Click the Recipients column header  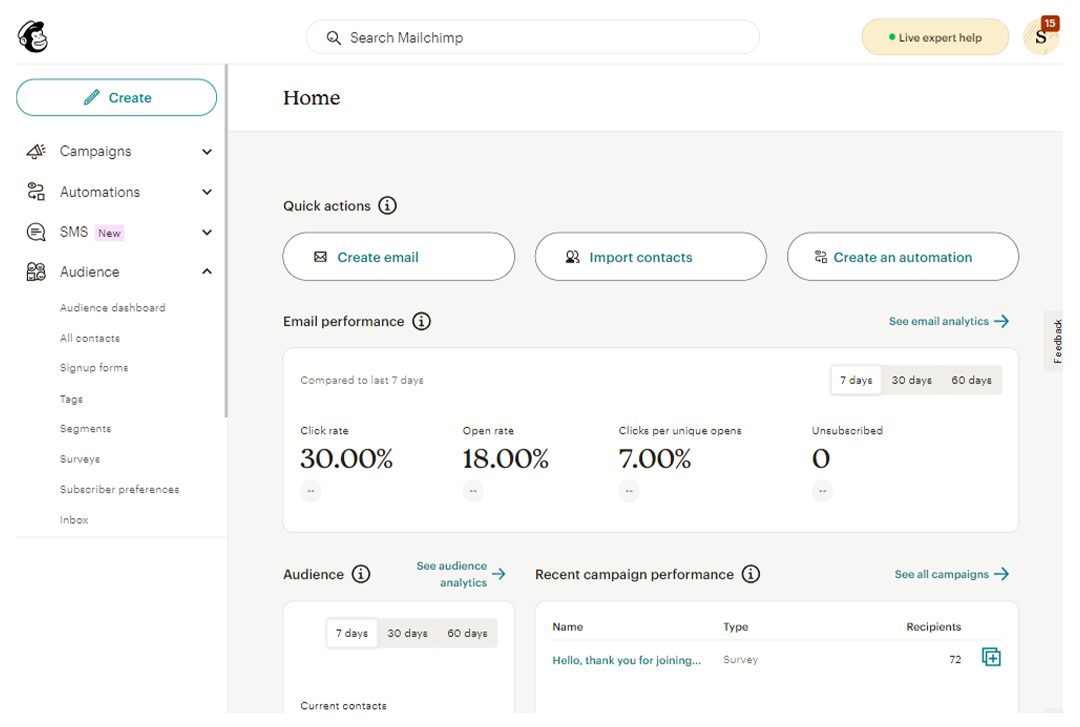coord(933,626)
